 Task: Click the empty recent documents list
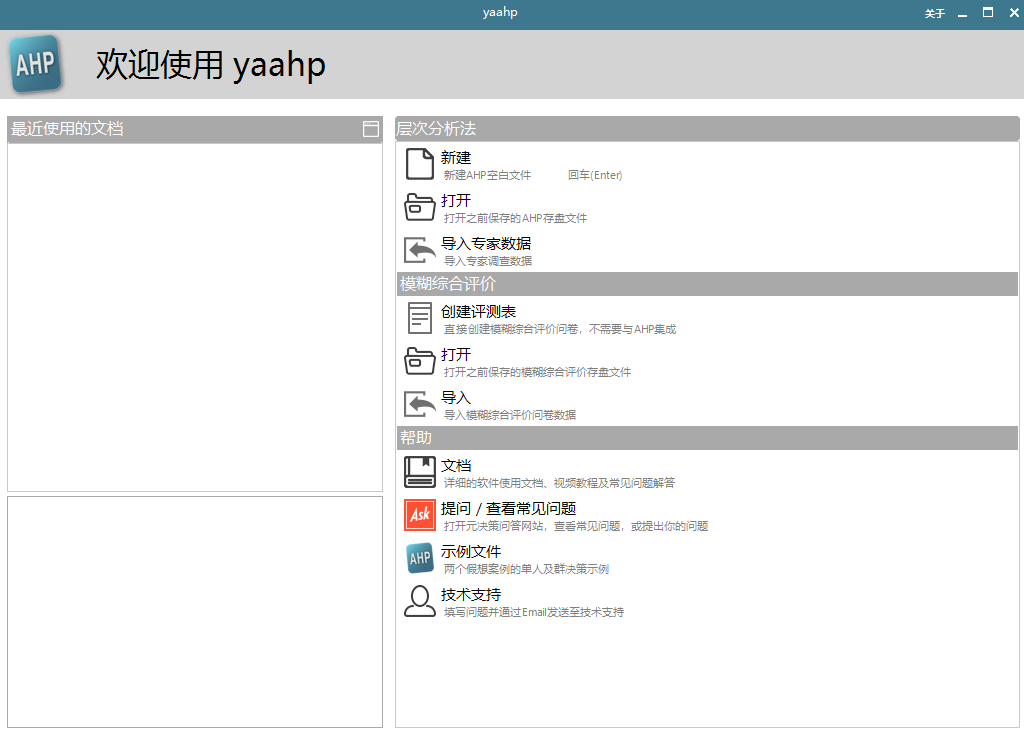pos(195,317)
